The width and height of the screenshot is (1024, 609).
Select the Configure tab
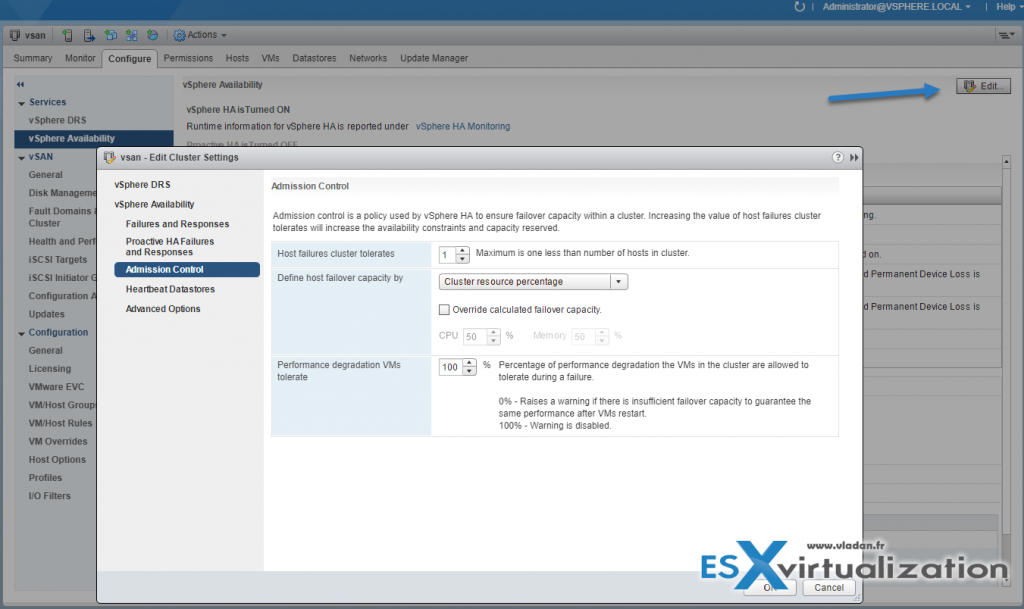pyautogui.click(x=129, y=59)
